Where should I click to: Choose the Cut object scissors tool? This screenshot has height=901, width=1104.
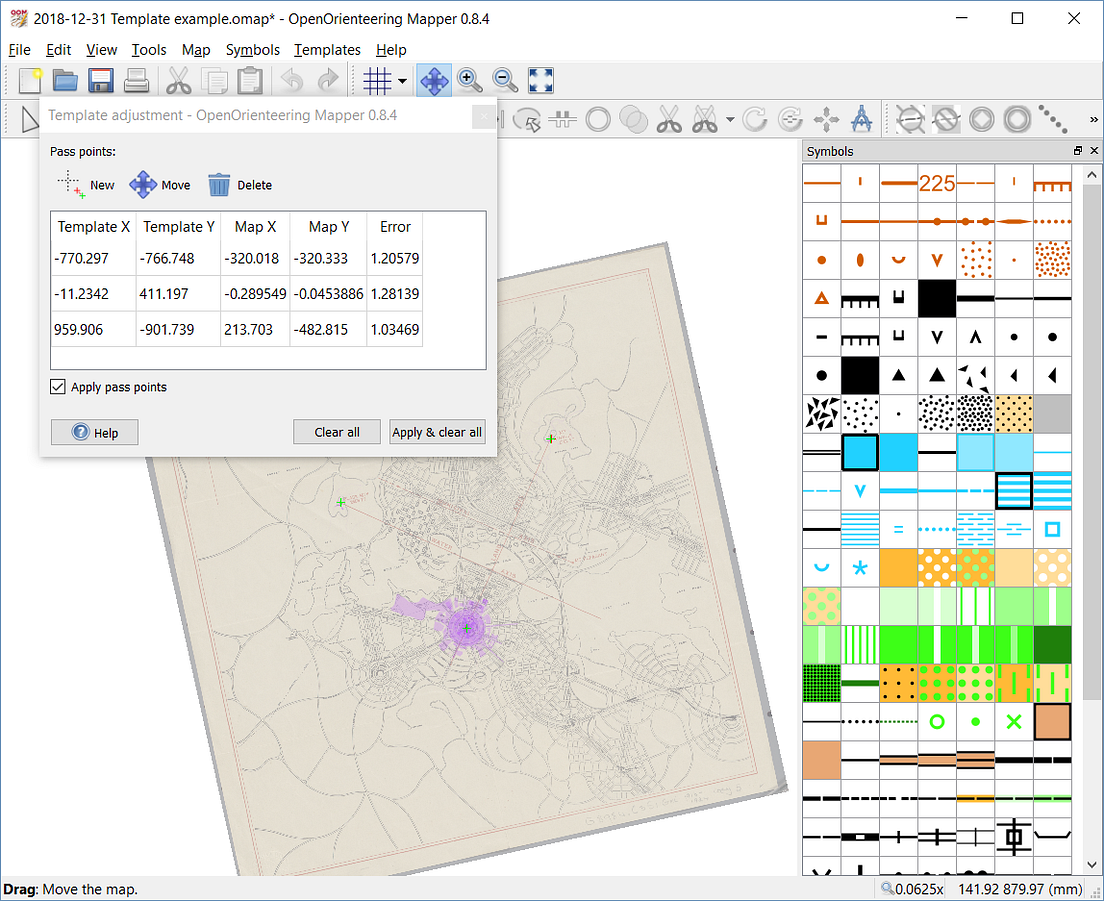[x=670, y=119]
